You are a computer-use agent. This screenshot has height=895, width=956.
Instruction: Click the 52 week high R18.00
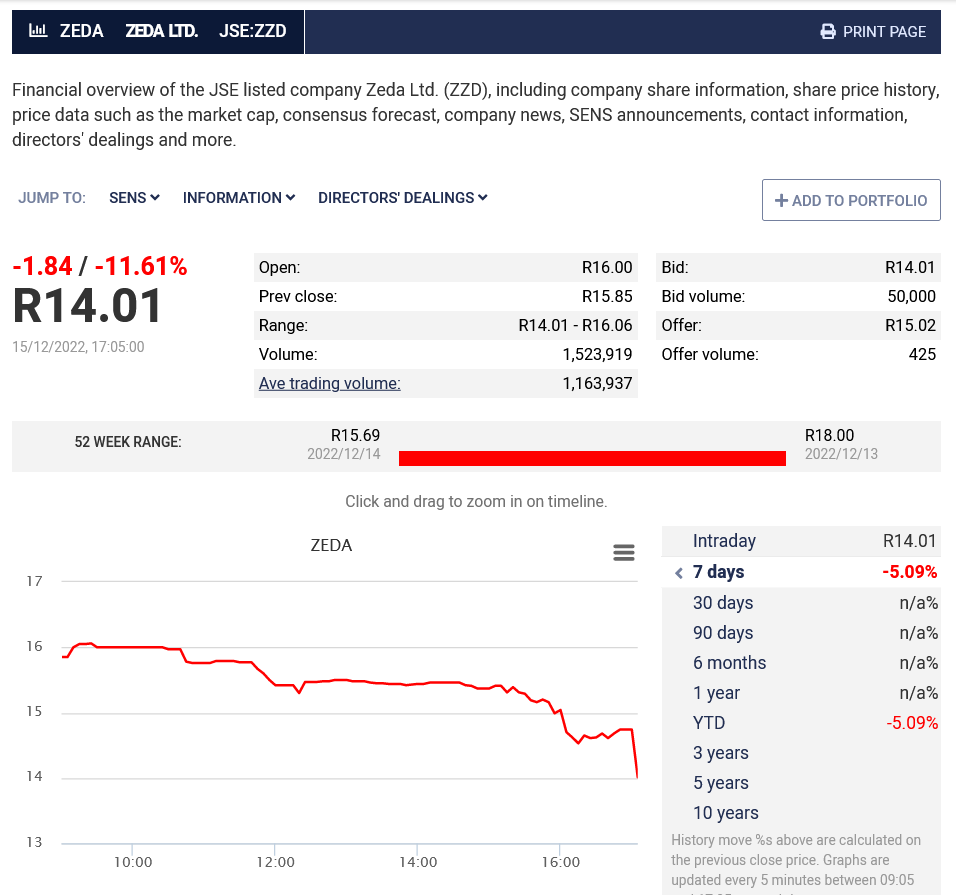829,435
